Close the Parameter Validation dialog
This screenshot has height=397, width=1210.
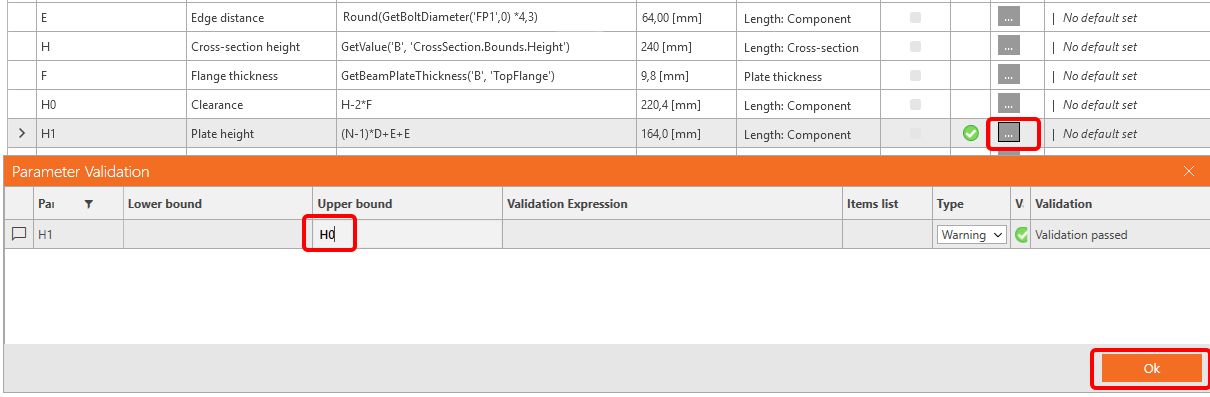1189,171
